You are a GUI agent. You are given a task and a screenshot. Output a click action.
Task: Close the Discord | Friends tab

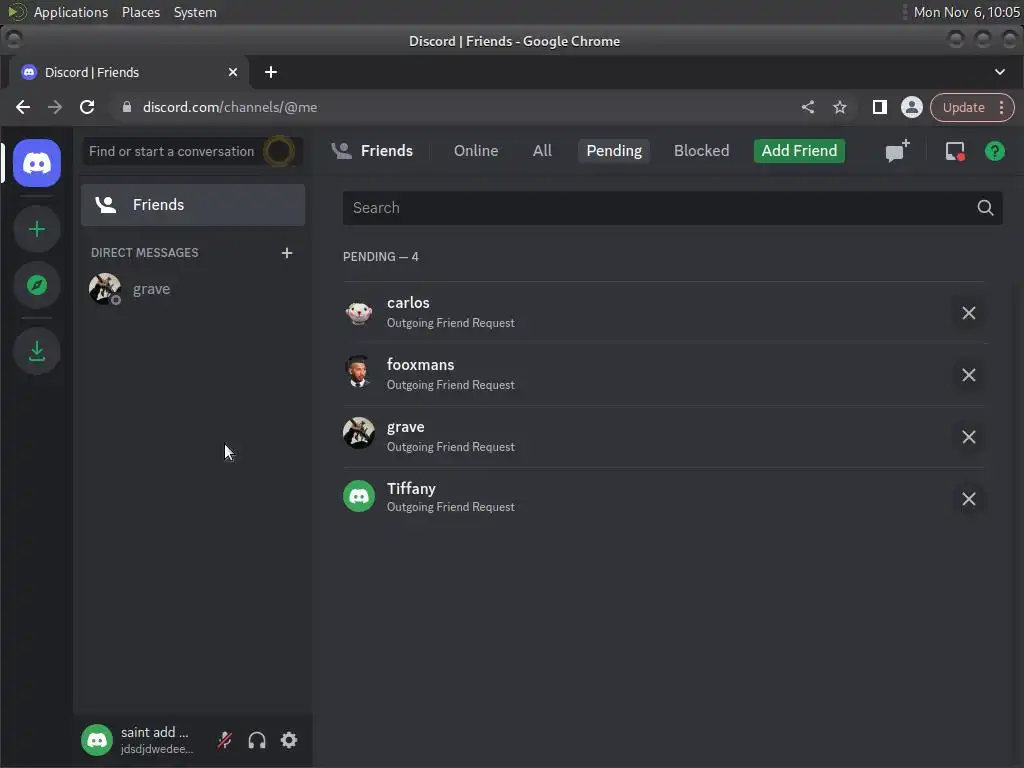[232, 72]
